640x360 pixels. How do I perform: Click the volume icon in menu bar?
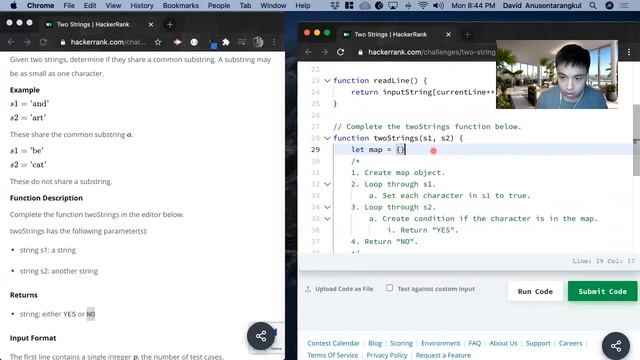point(438,5)
